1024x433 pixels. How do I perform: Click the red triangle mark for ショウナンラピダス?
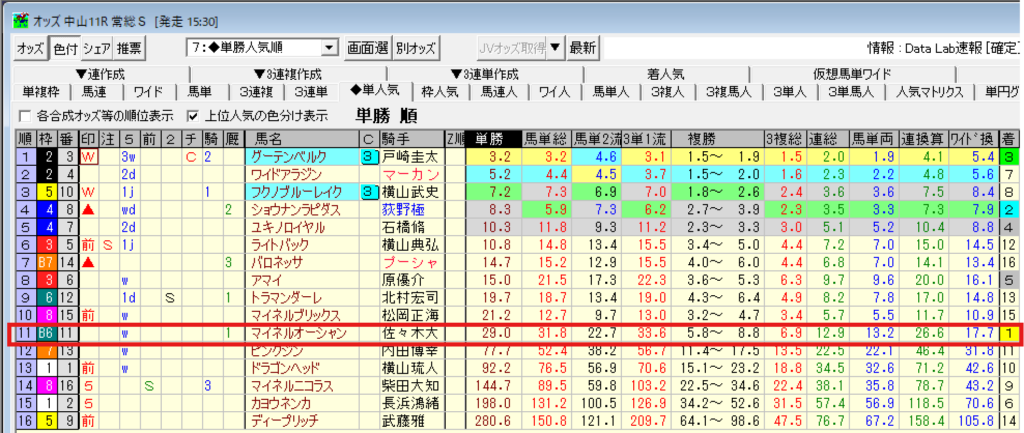pos(89,209)
